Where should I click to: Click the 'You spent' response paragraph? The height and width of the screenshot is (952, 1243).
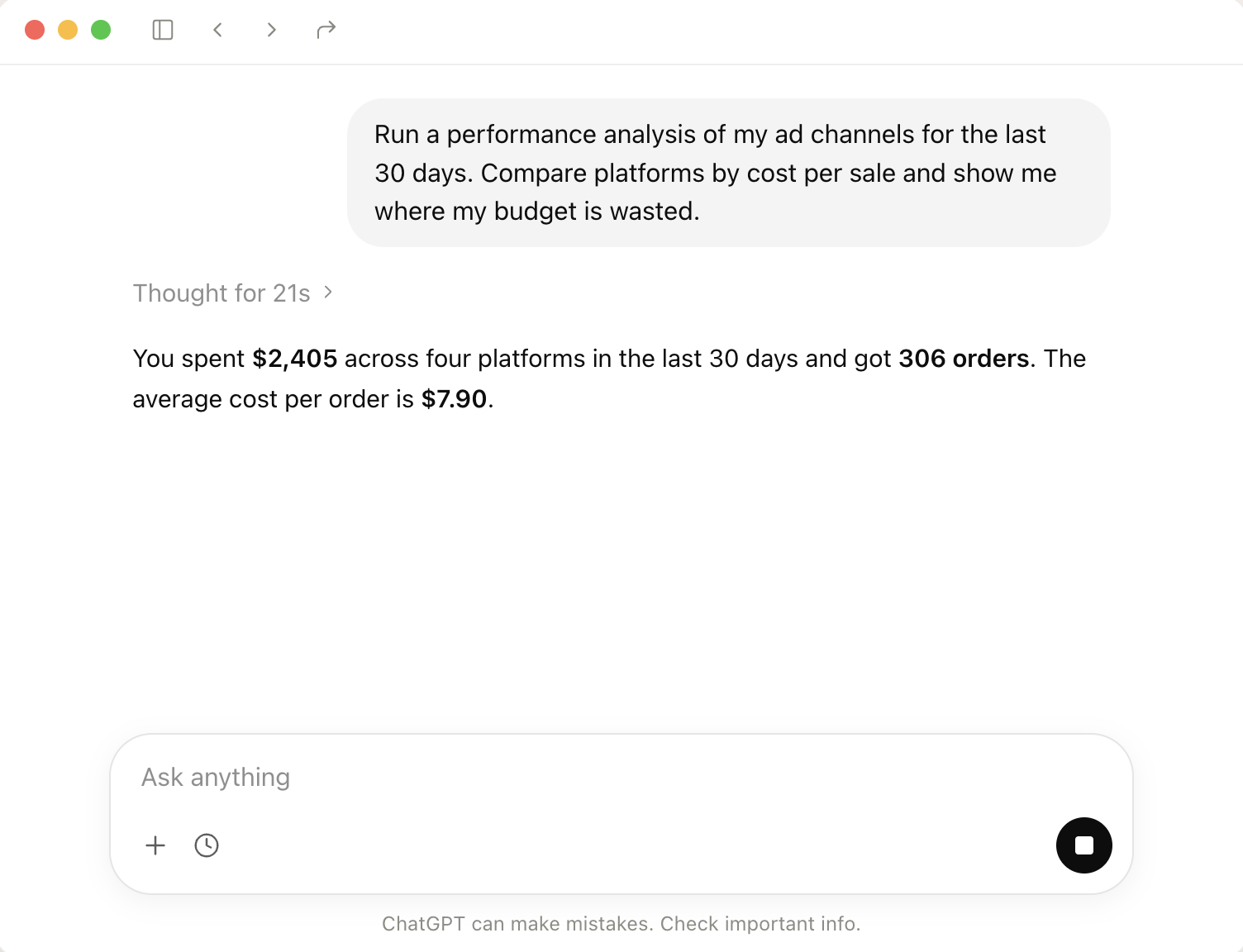(609, 378)
